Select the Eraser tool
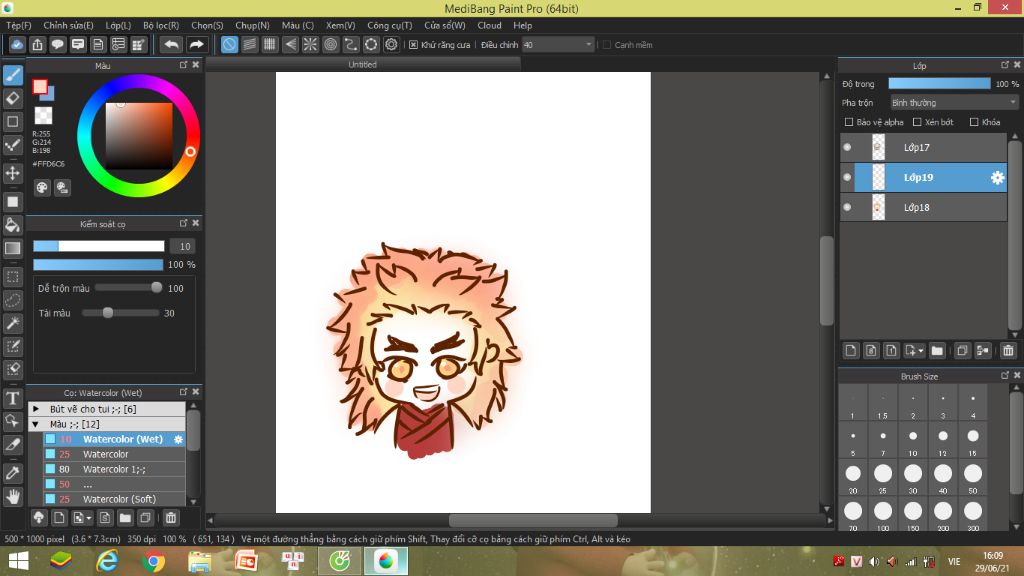The height and width of the screenshot is (576, 1024). (13, 99)
